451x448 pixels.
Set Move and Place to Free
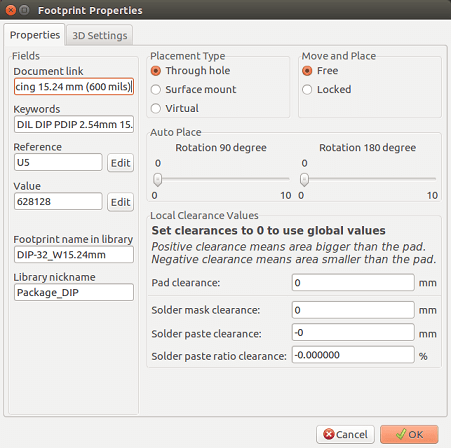[320, 71]
